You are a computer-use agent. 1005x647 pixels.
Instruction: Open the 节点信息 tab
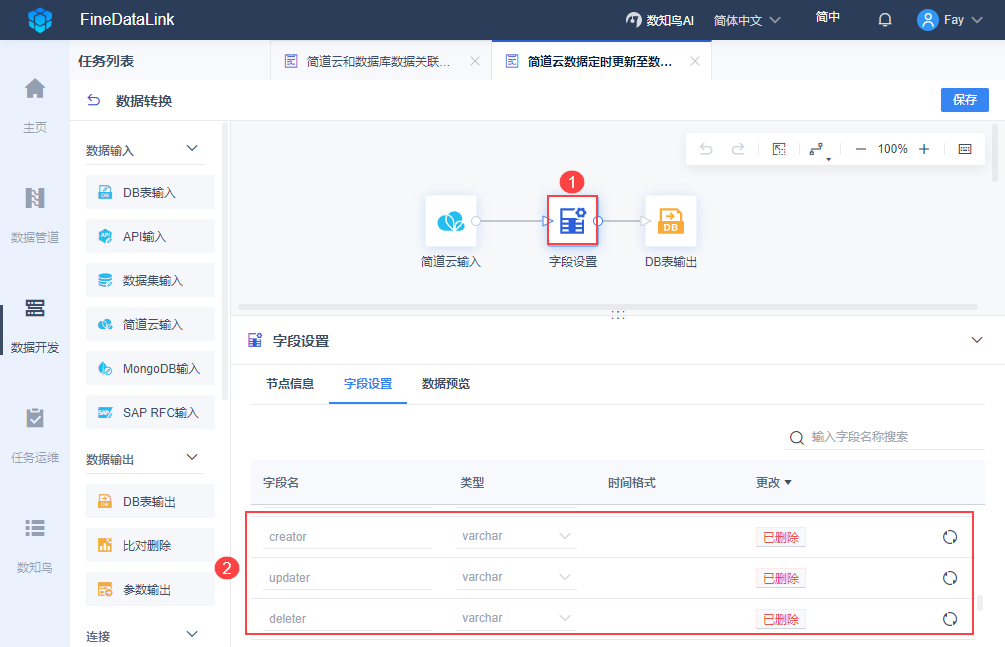pyautogui.click(x=290, y=383)
